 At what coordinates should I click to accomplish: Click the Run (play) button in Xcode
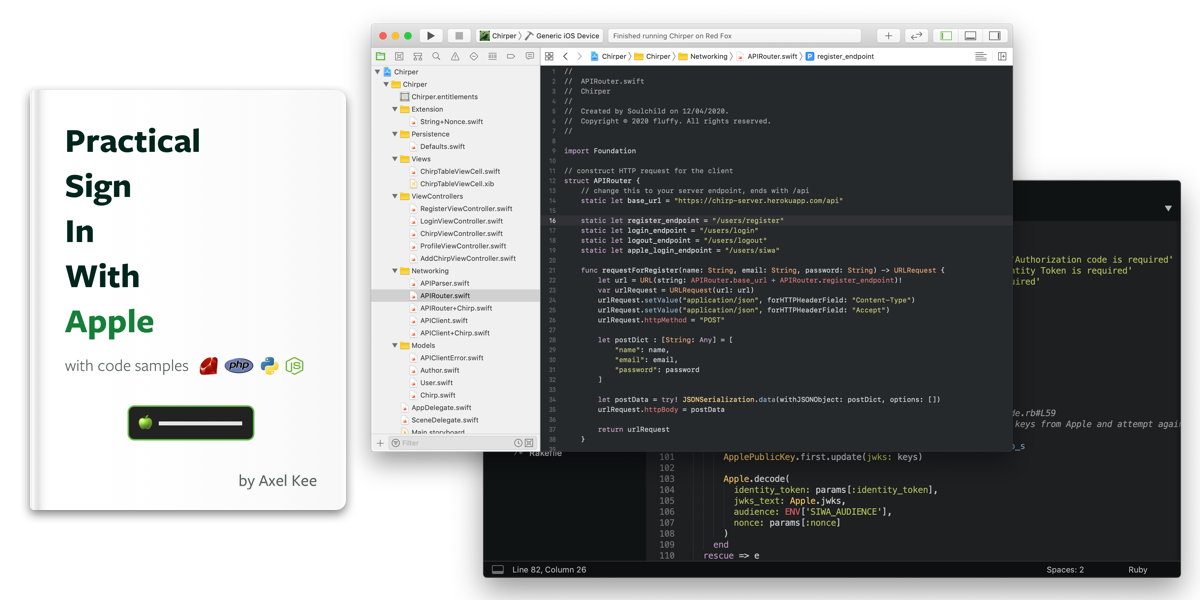(x=431, y=36)
